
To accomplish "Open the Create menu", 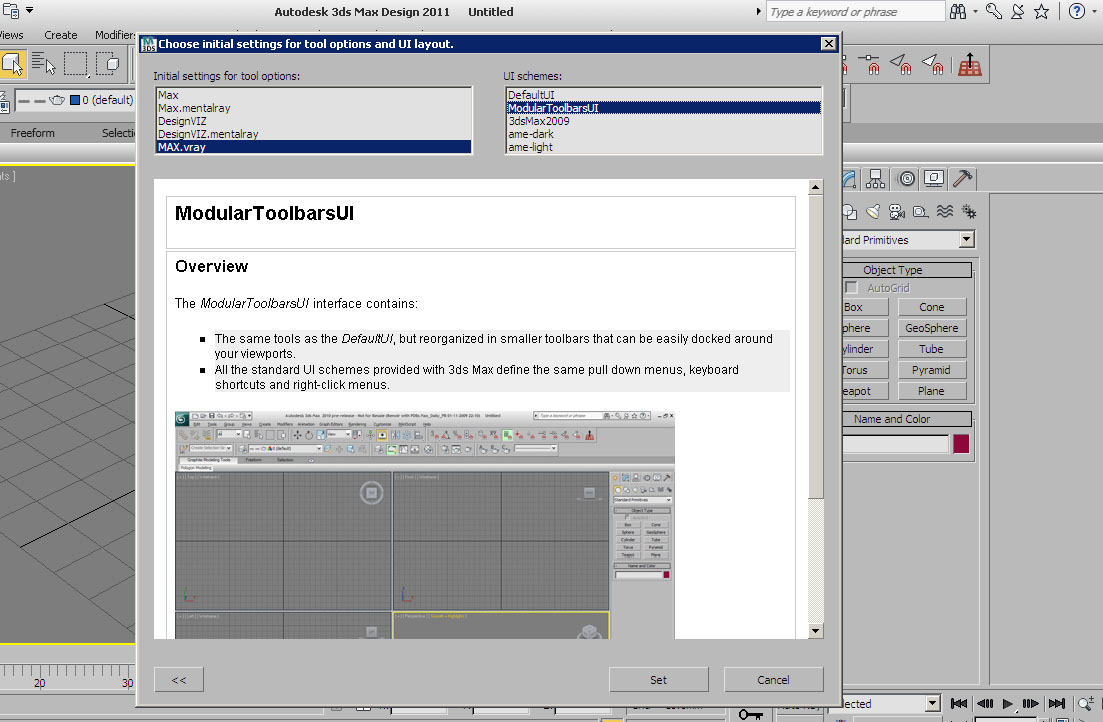I will (60, 34).
